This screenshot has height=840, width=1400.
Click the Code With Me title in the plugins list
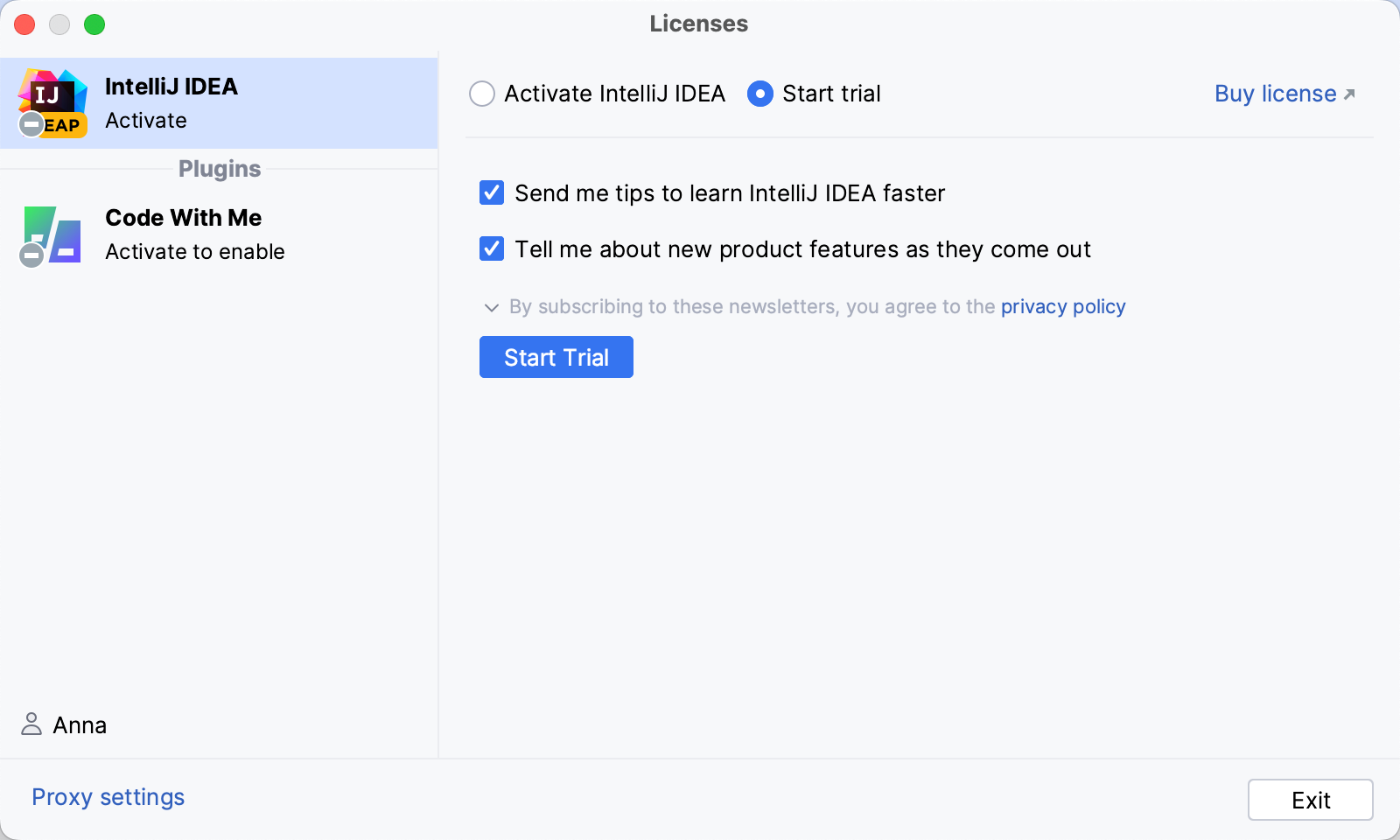tap(184, 218)
